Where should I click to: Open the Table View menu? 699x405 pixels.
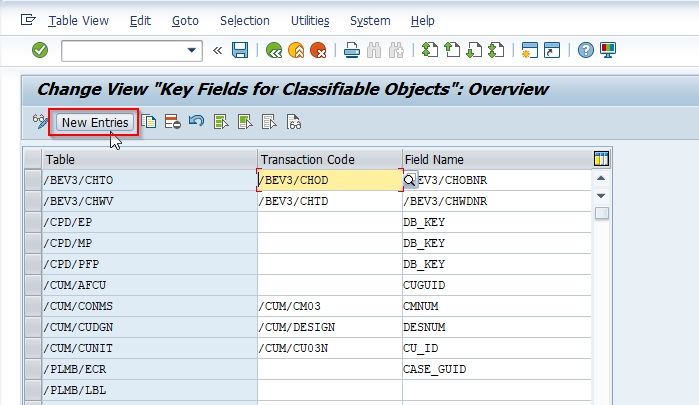click(78, 21)
